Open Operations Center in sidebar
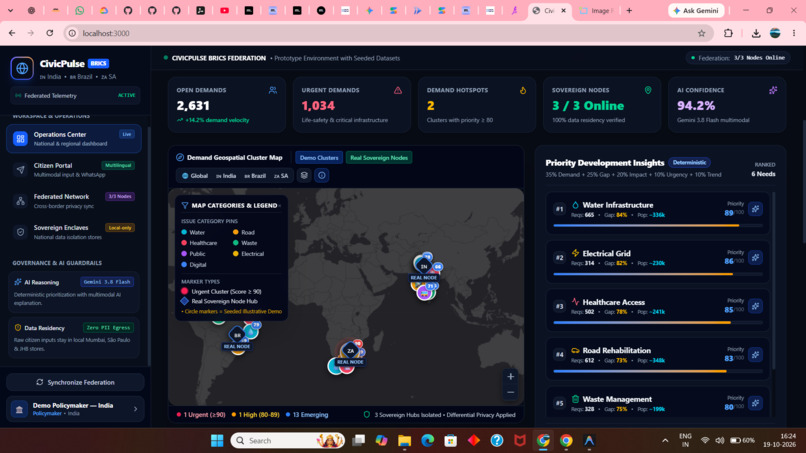This screenshot has height=453, width=806. [74, 138]
